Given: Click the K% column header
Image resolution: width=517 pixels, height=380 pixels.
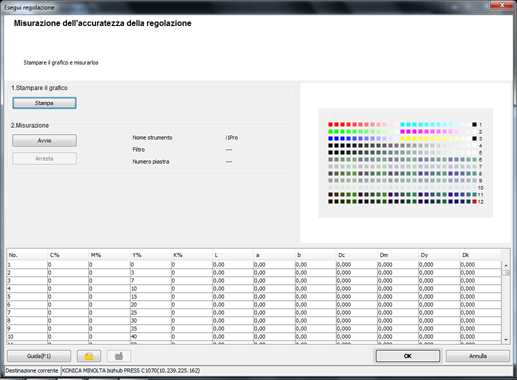Looking at the screenshot, I should [x=192, y=255].
